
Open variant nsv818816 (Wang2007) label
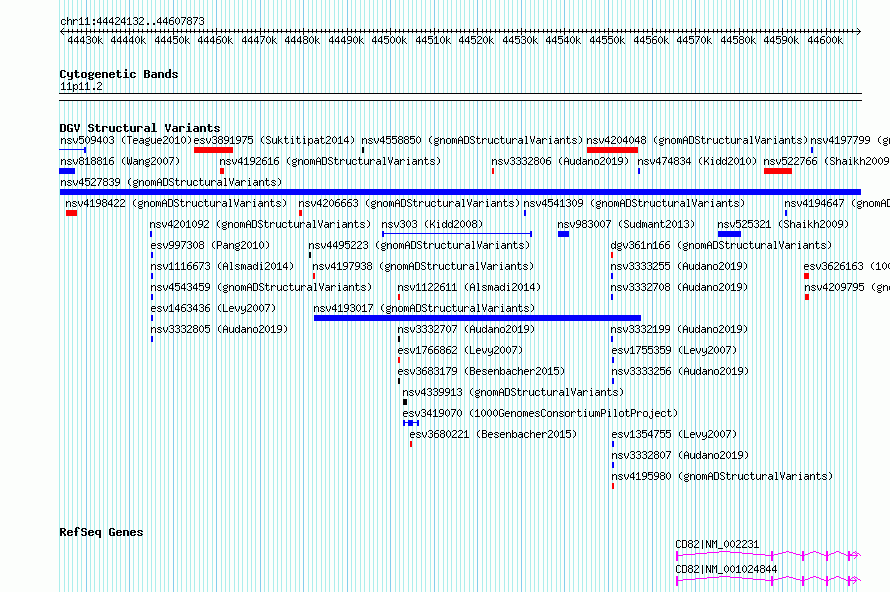pos(120,161)
